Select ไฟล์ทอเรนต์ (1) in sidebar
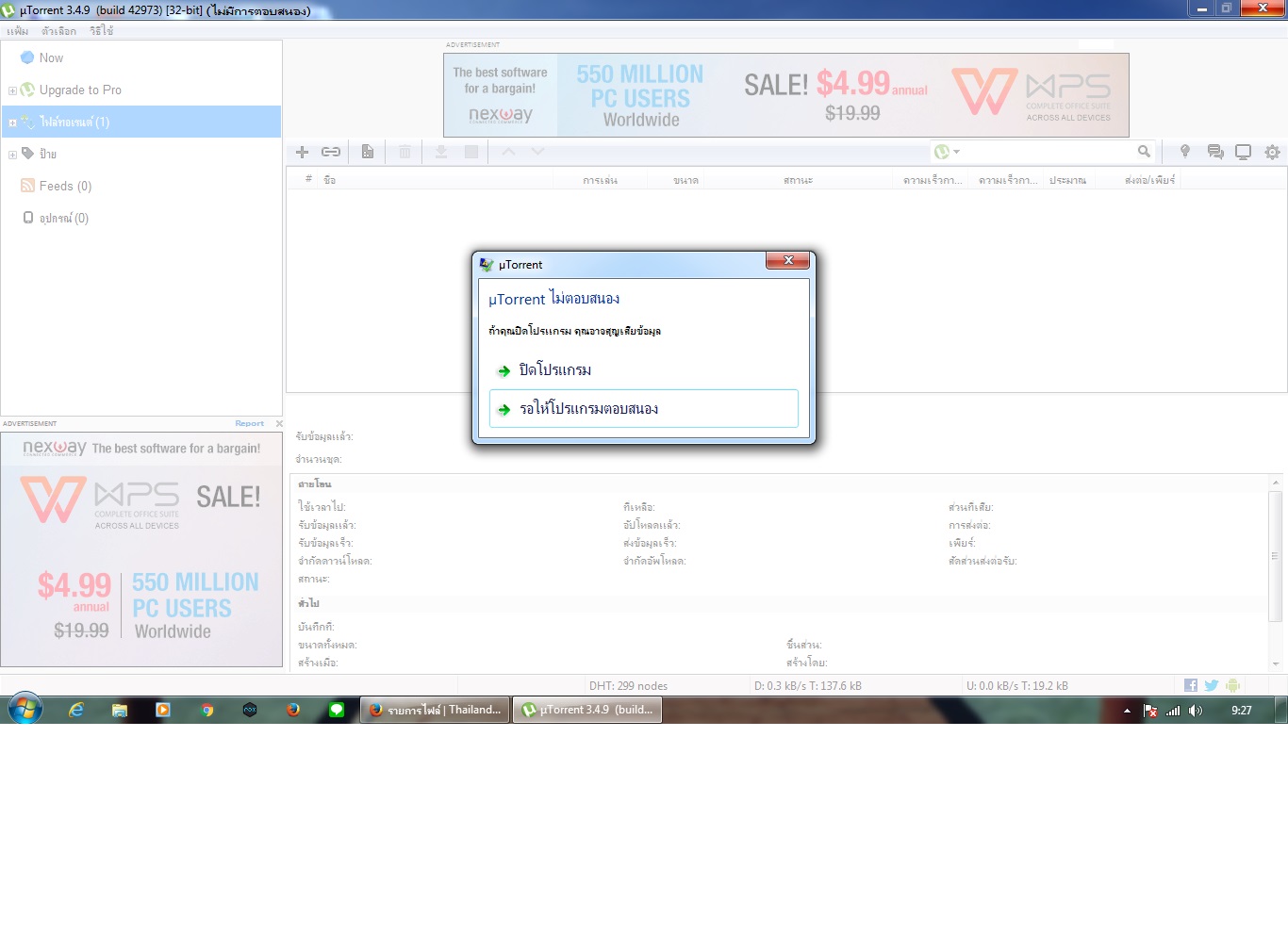This screenshot has width=1288, height=950. point(141,122)
